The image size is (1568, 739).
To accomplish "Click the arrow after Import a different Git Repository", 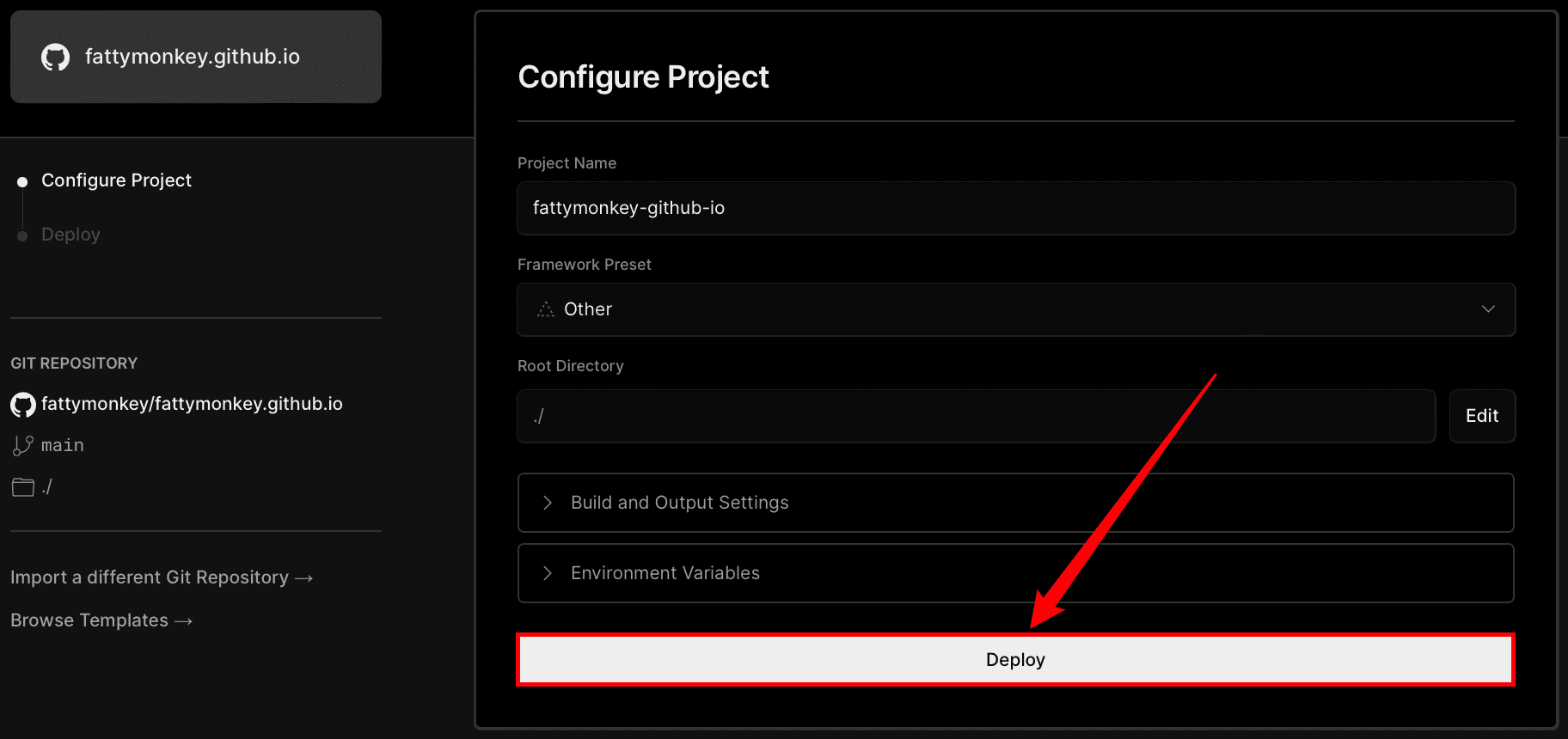I will tap(303, 578).
